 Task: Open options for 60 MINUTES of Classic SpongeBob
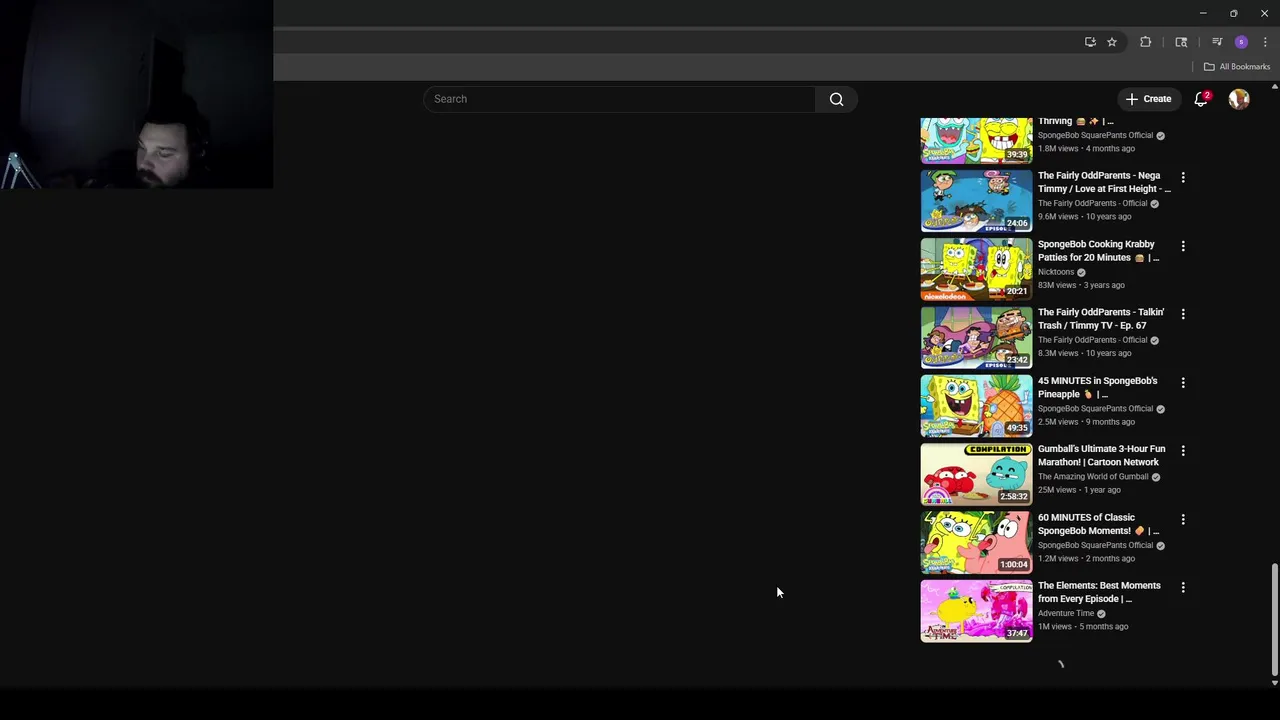coord(1183,519)
